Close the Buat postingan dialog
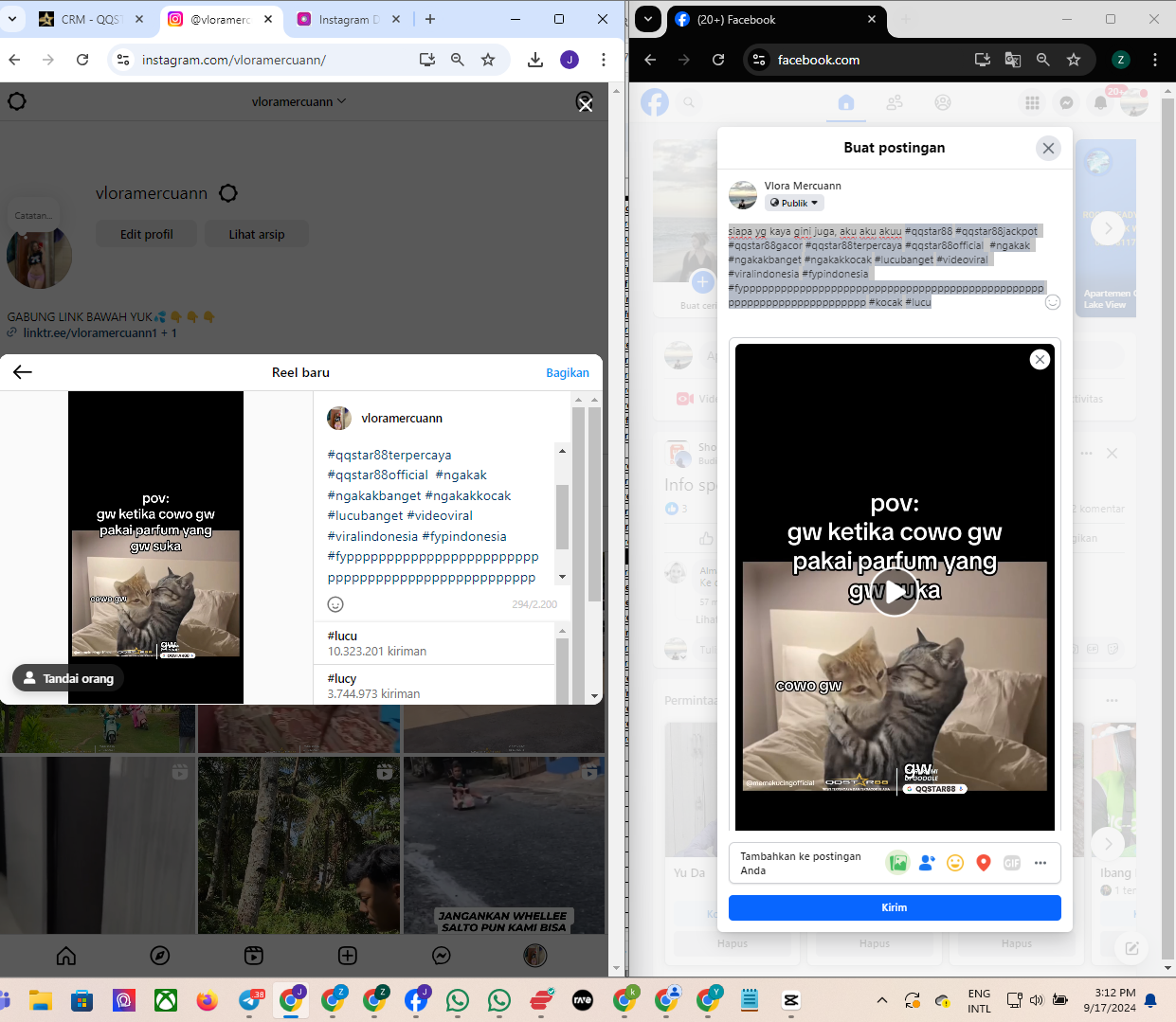The height and width of the screenshot is (1022, 1176). 1048,148
